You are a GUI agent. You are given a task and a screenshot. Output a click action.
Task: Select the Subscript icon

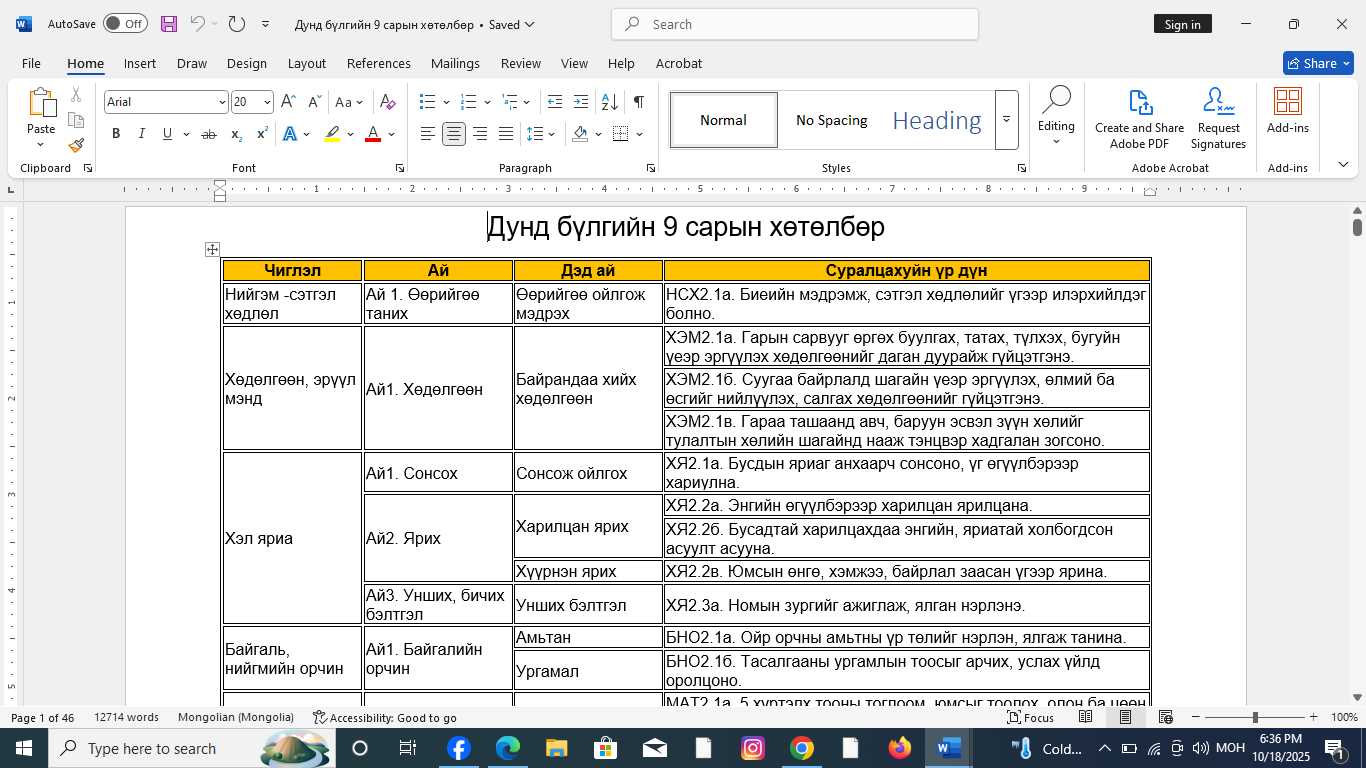[237, 133]
